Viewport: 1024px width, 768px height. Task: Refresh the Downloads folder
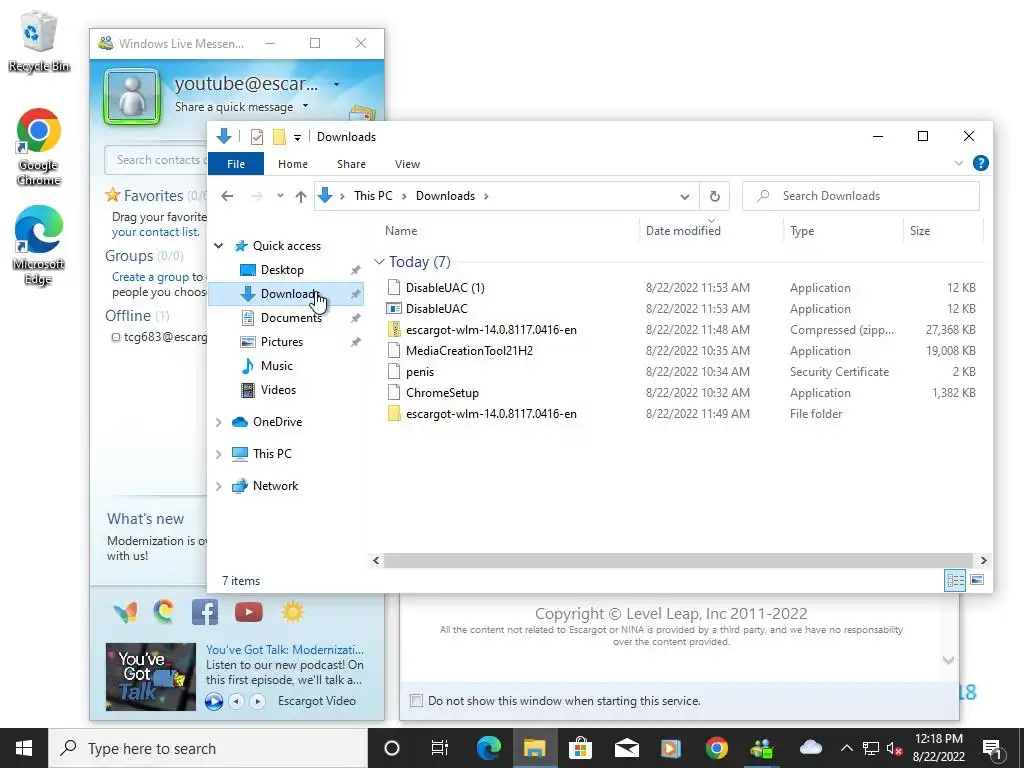pyautogui.click(x=714, y=196)
